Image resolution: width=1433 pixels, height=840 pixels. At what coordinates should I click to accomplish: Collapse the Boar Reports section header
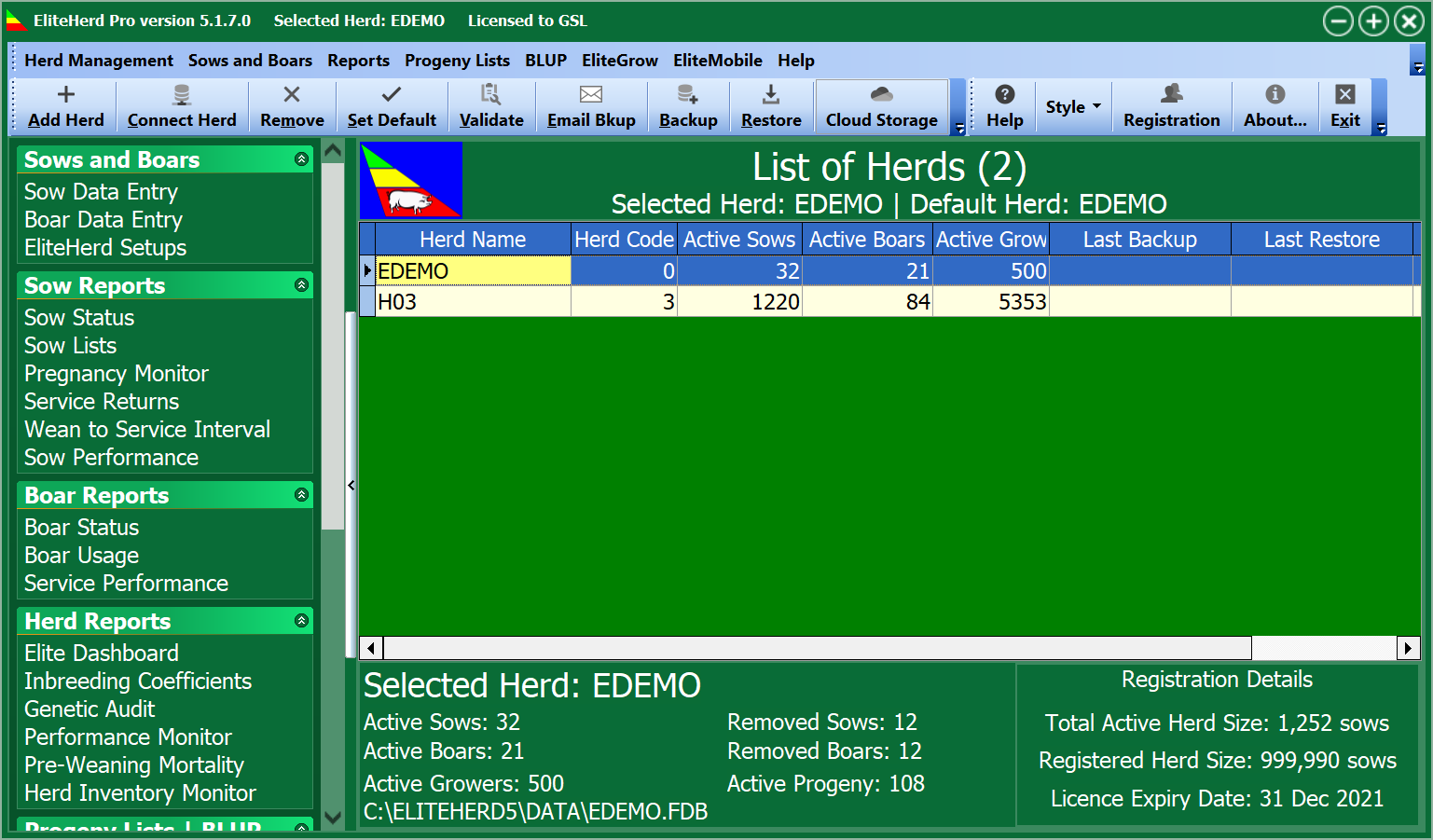(x=301, y=495)
